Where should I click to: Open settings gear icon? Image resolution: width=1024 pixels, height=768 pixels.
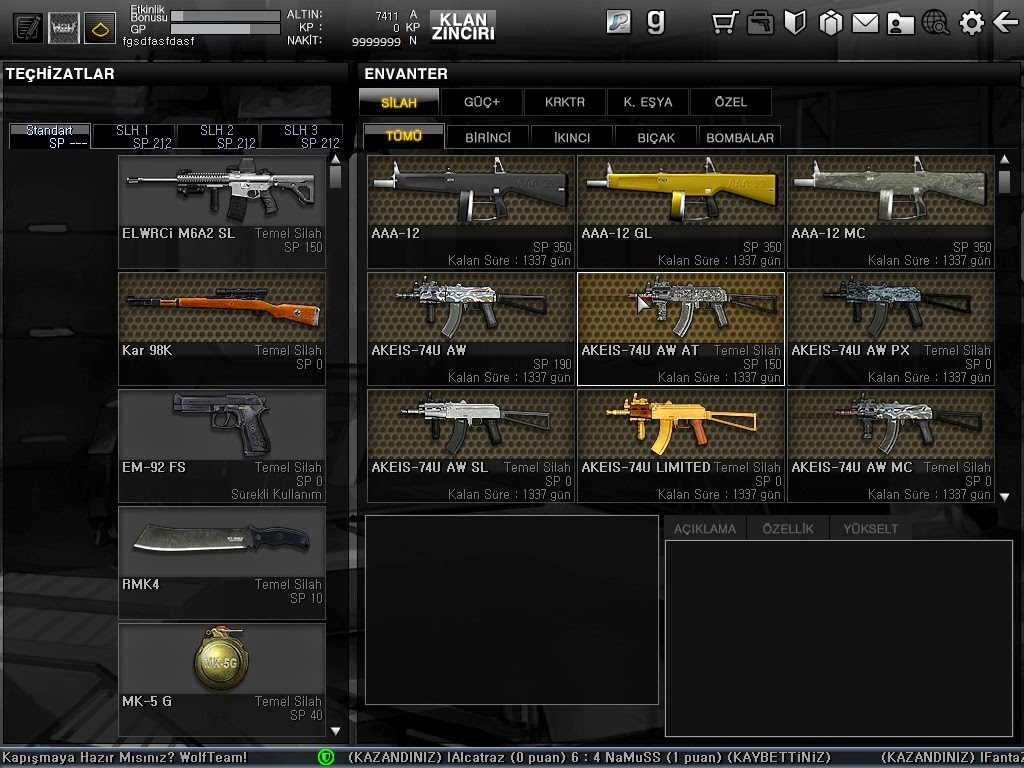(x=971, y=23)
